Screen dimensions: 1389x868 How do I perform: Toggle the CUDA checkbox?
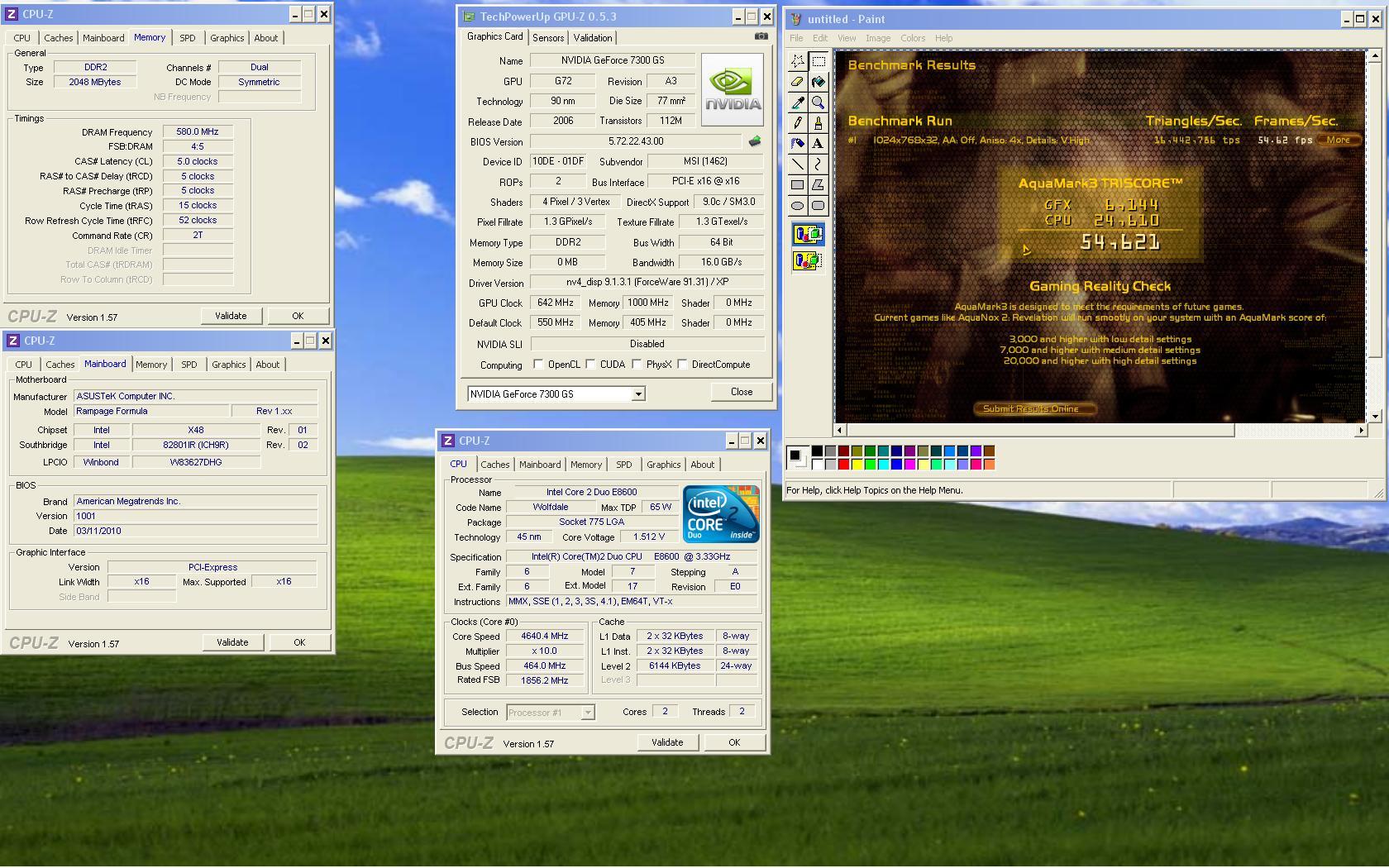click(x=590, y=364)
